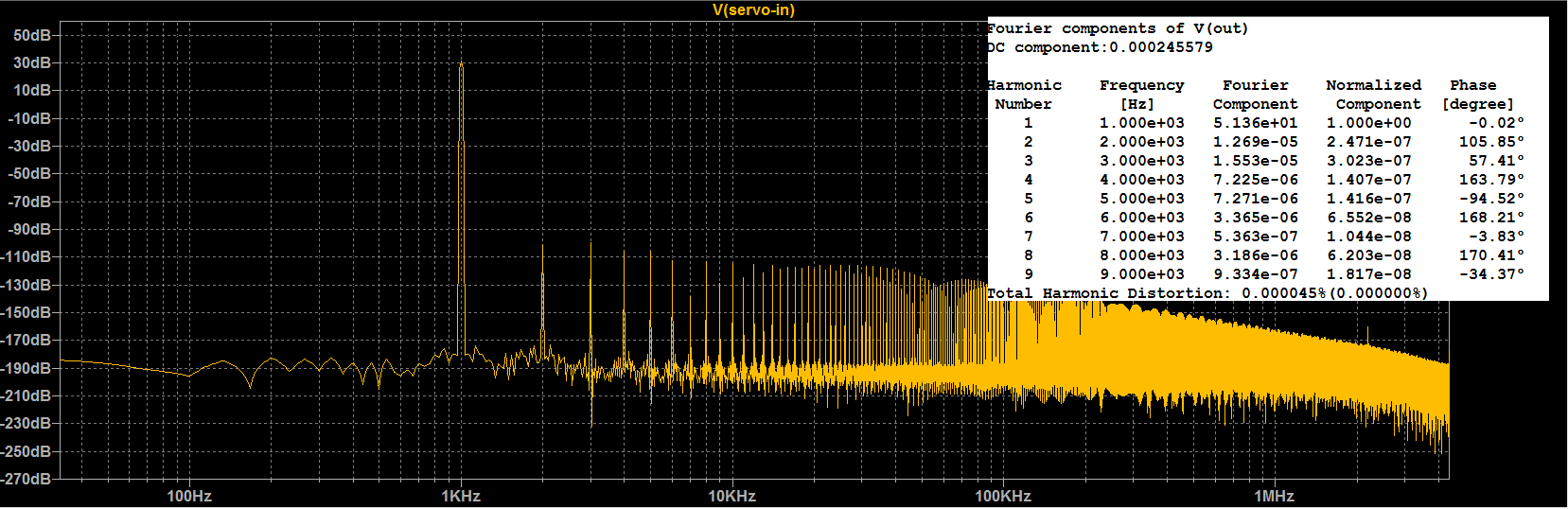Click the -10dB axis label
The image size is (1568, 509).
(29, 118)
